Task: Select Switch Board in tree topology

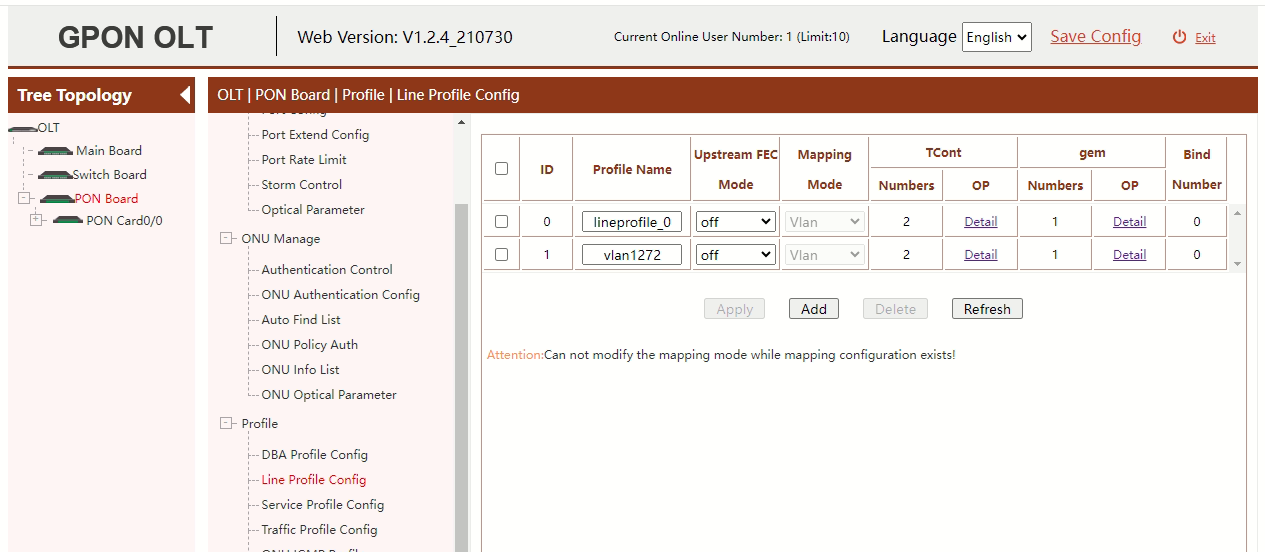Action: pos(110,175)
